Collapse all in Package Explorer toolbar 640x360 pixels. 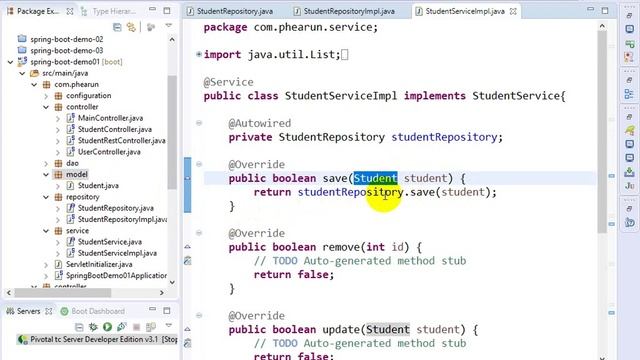click(117, 27)
